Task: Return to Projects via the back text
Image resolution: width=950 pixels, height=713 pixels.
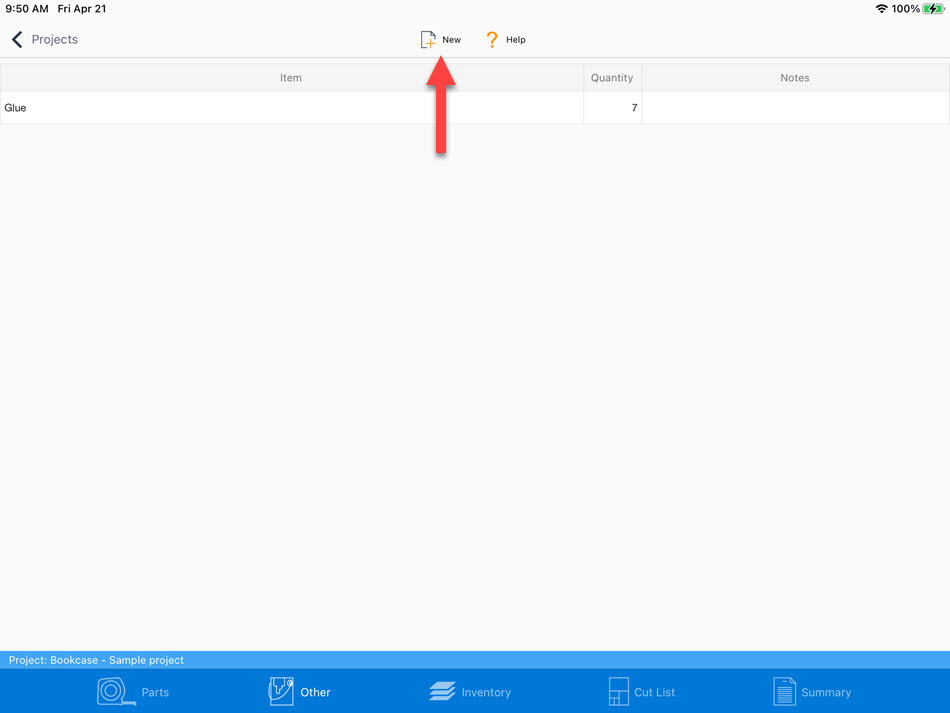Action: 55,40
